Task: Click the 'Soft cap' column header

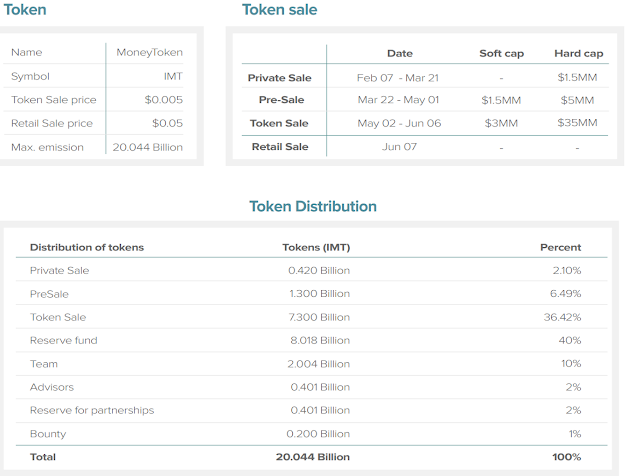Action: [501, 53]
